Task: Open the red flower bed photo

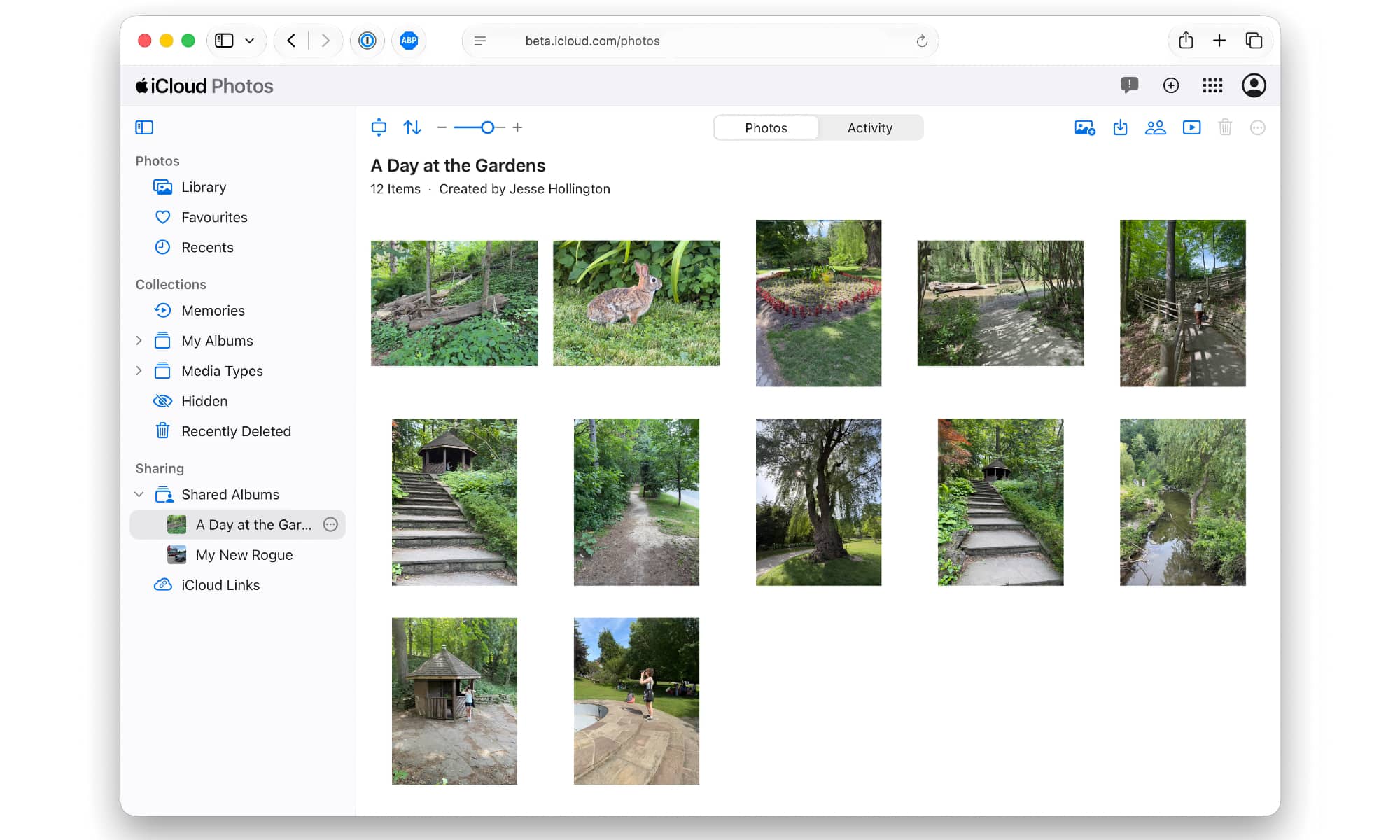Action: click(818, 303)
